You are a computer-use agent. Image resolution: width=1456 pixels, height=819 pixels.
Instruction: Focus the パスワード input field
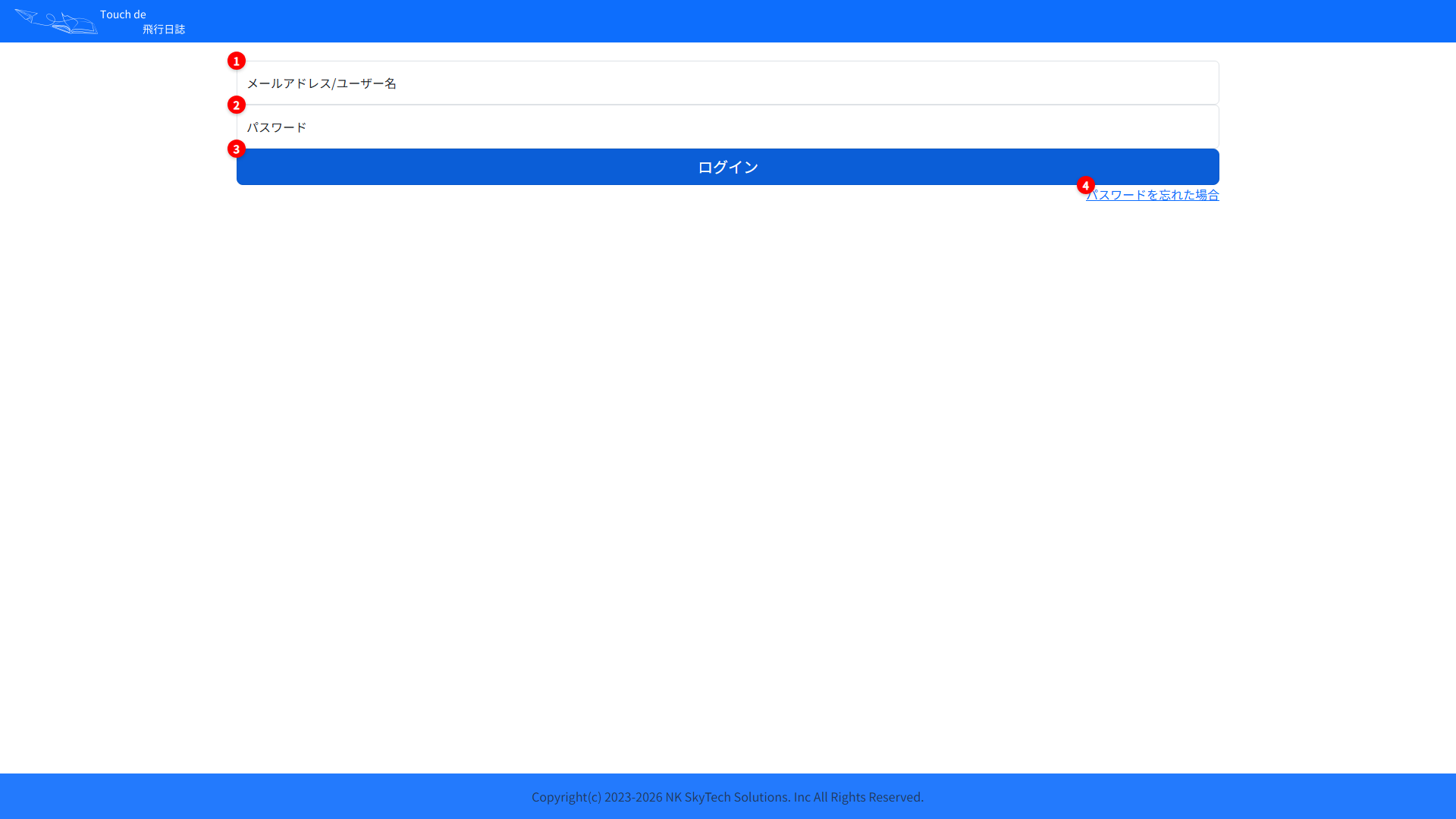[726, 127]
